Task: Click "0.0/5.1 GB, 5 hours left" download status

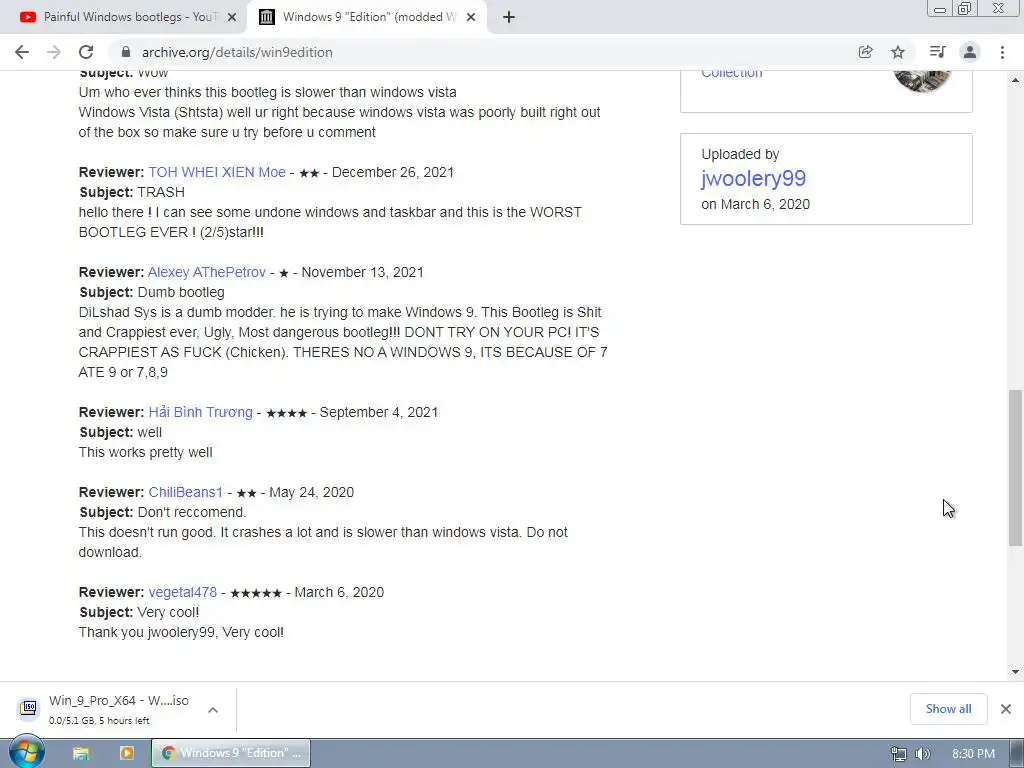Action: (x=99, y=720)
